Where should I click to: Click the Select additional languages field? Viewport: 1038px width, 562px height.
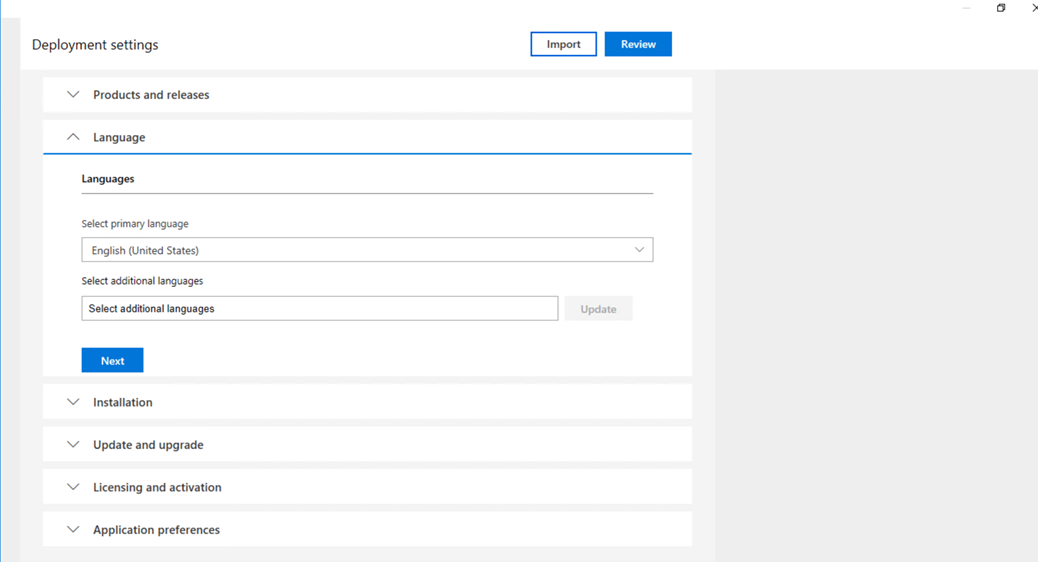click(320, 308)
